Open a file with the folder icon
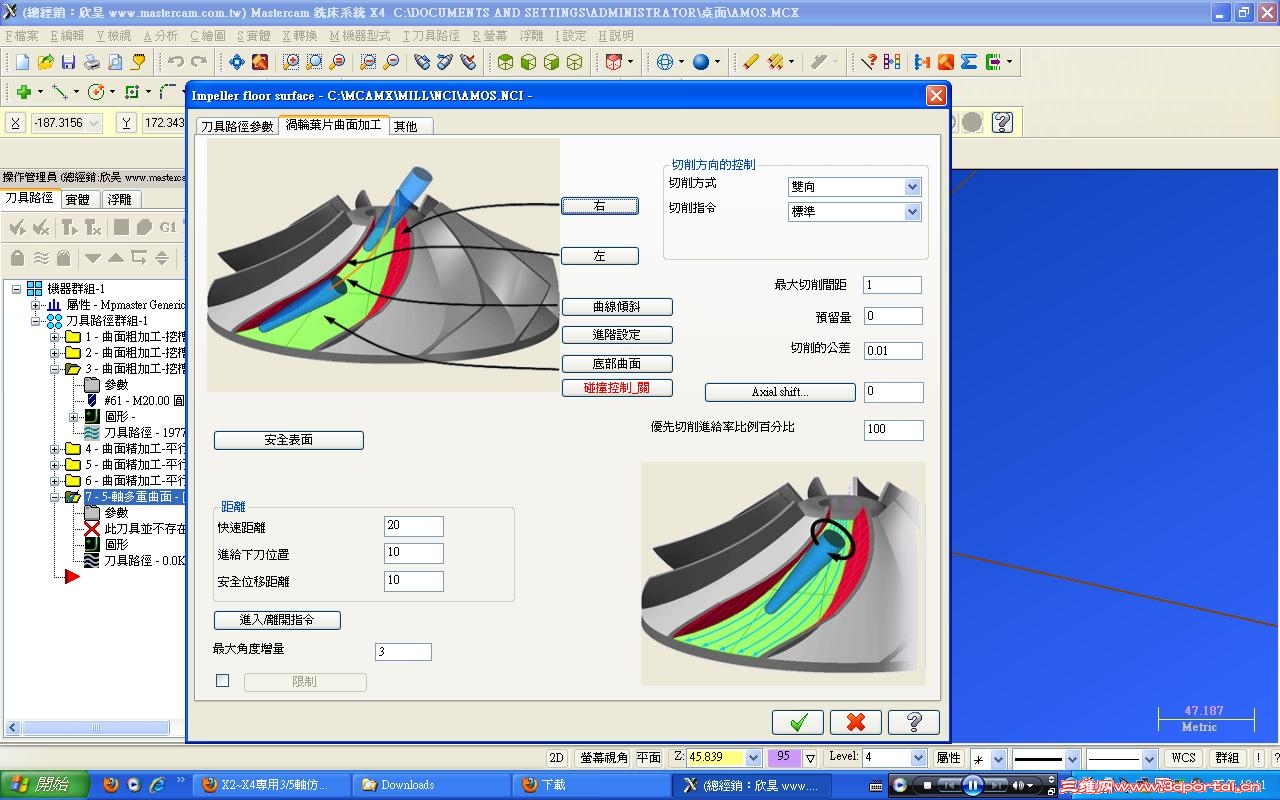Viewport: 1280px width, 800px height. [45, 62]
